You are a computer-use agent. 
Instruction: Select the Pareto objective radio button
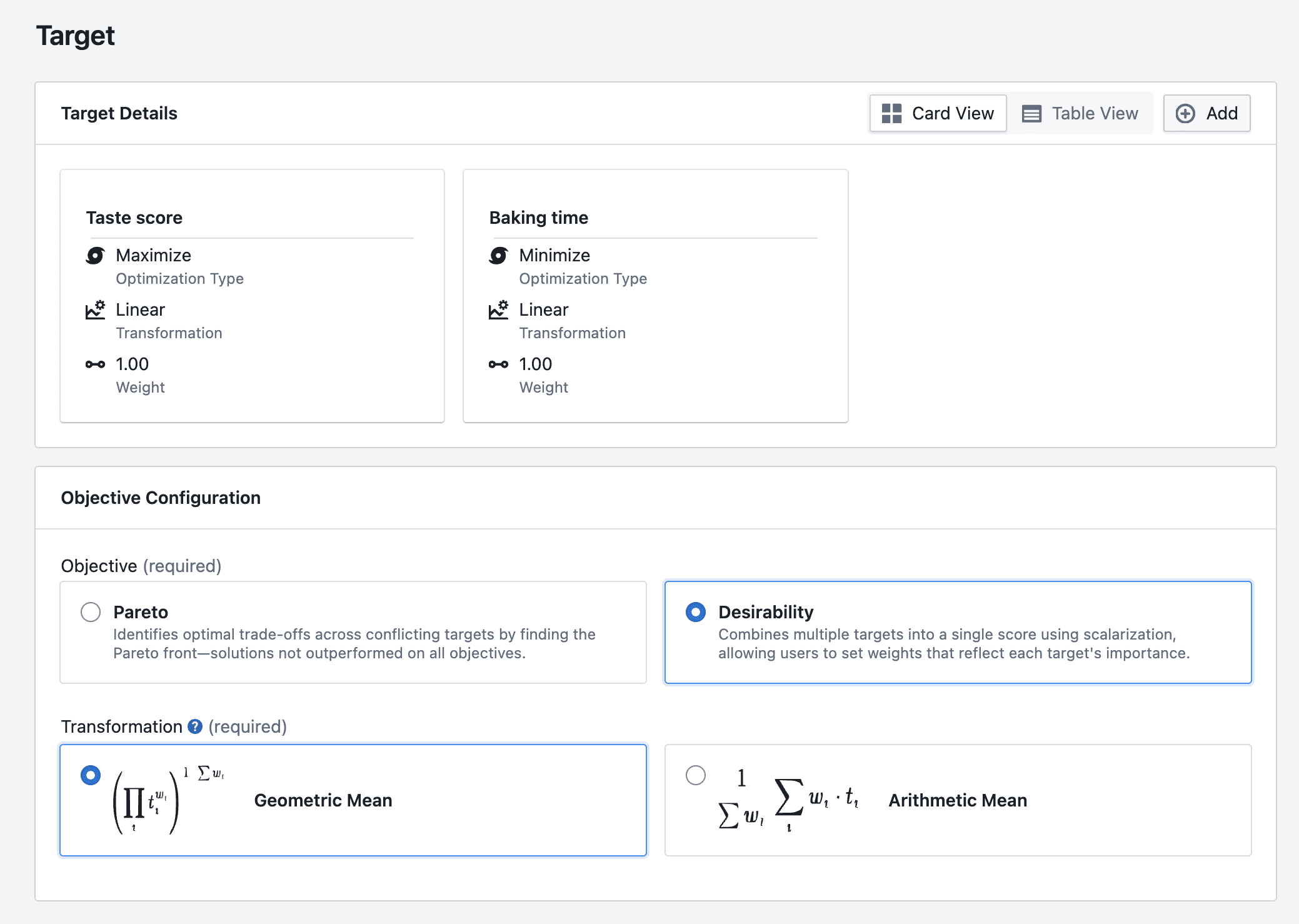coord(91,612)
